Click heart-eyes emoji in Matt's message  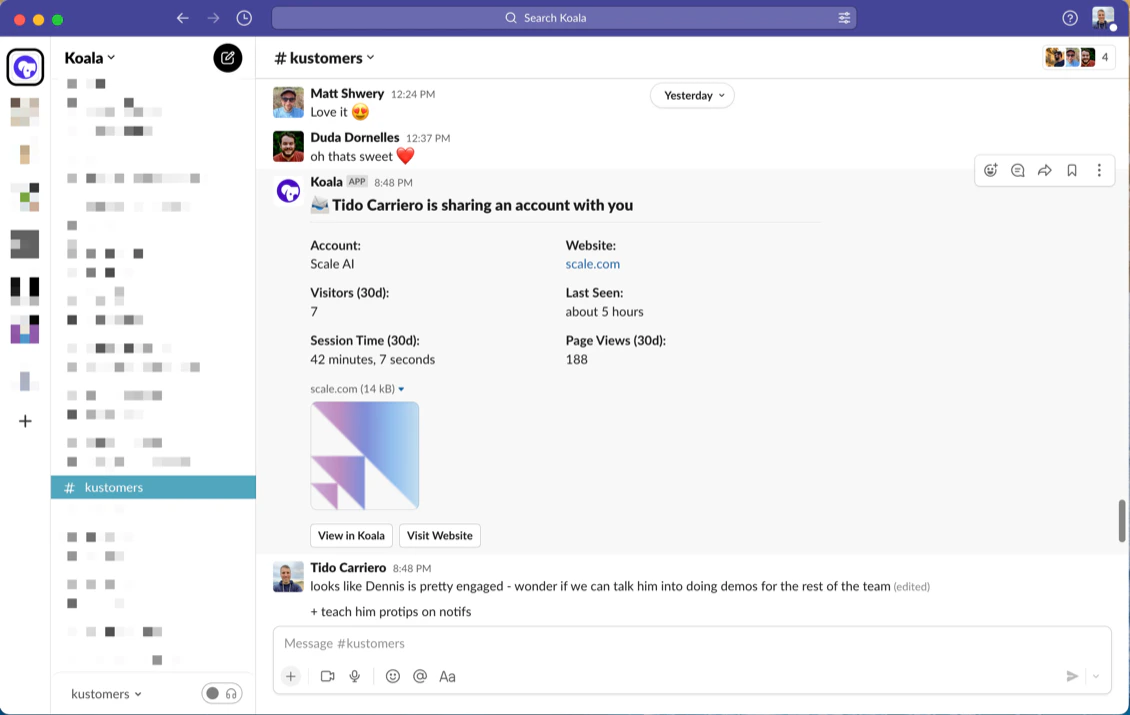click(x=360, y=112)
